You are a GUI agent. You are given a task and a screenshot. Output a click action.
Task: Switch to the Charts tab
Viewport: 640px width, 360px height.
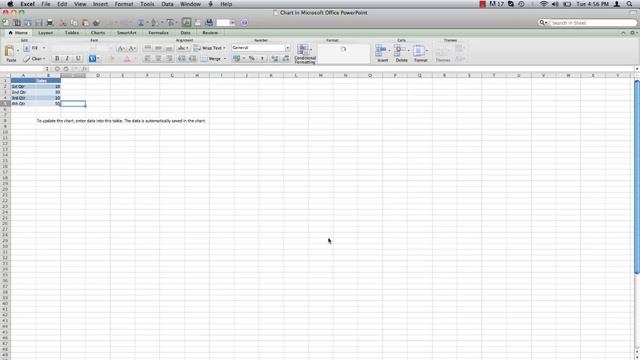pos(98,33)
